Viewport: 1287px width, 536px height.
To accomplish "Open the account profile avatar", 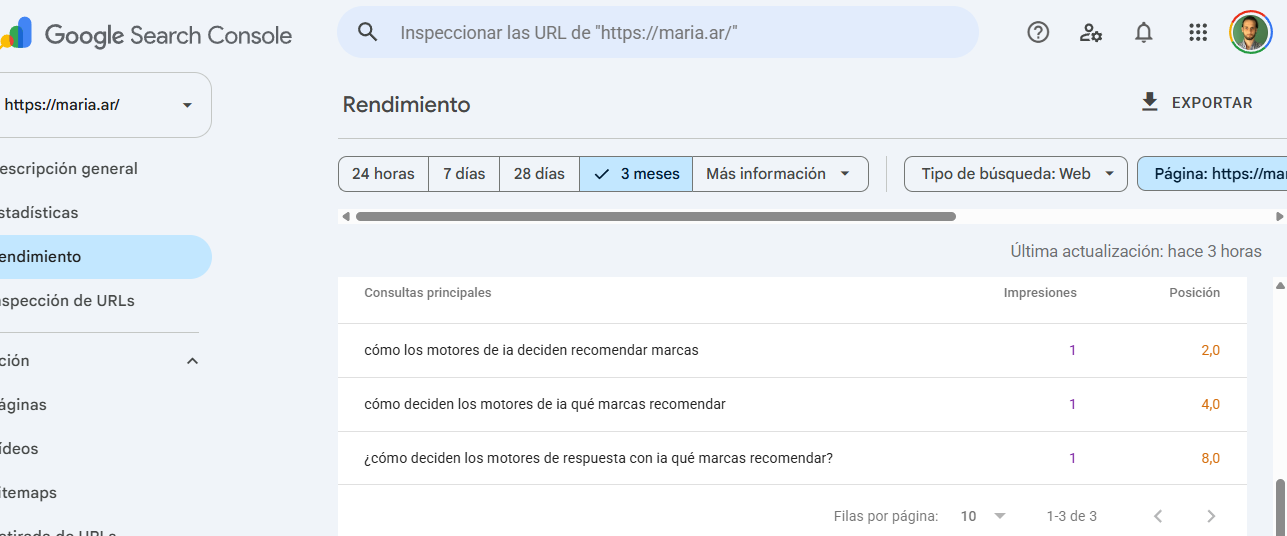I will (x=1250, y=32).
